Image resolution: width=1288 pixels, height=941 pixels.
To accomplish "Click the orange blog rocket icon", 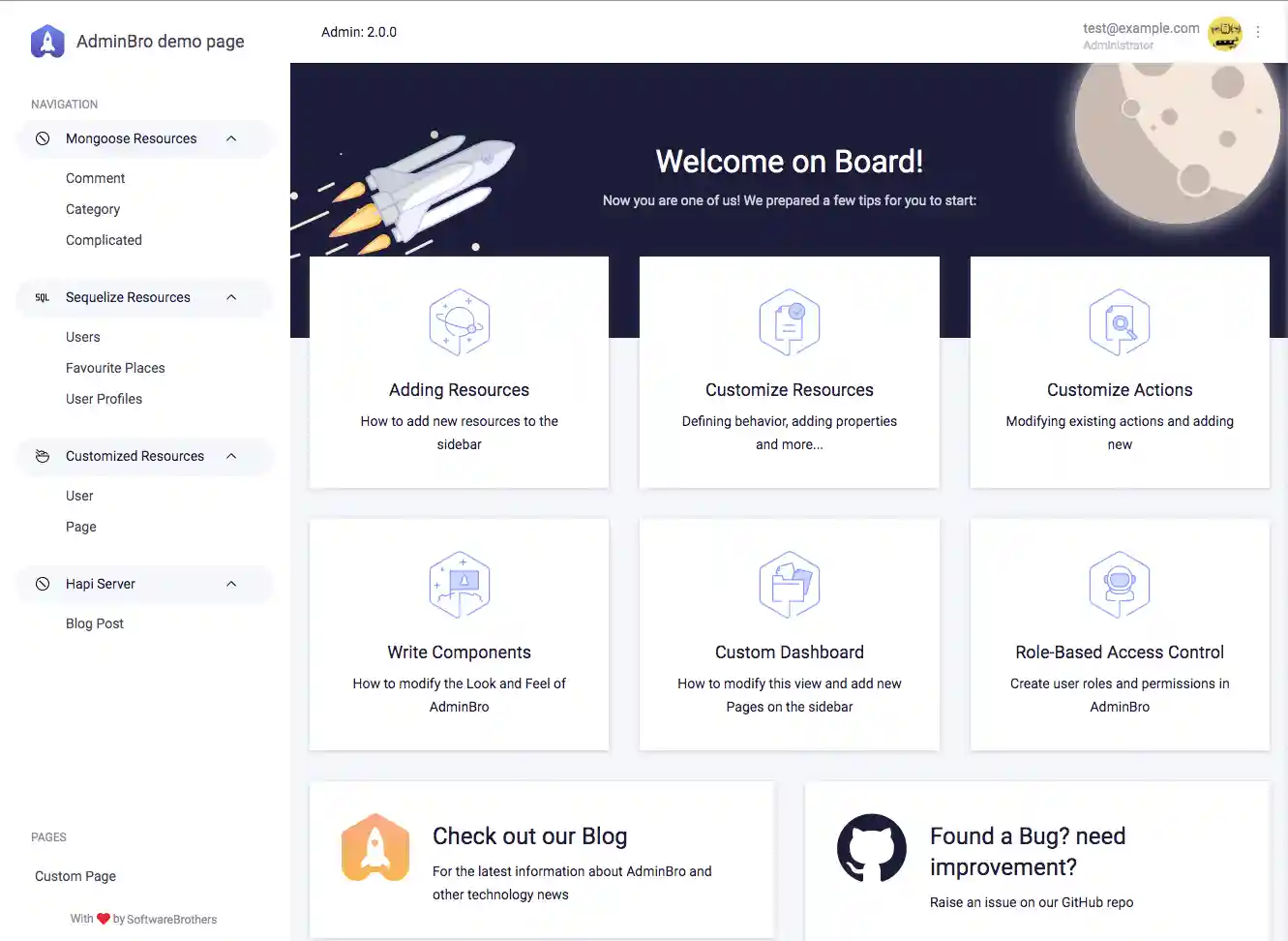I will click(x=375, y=848).
